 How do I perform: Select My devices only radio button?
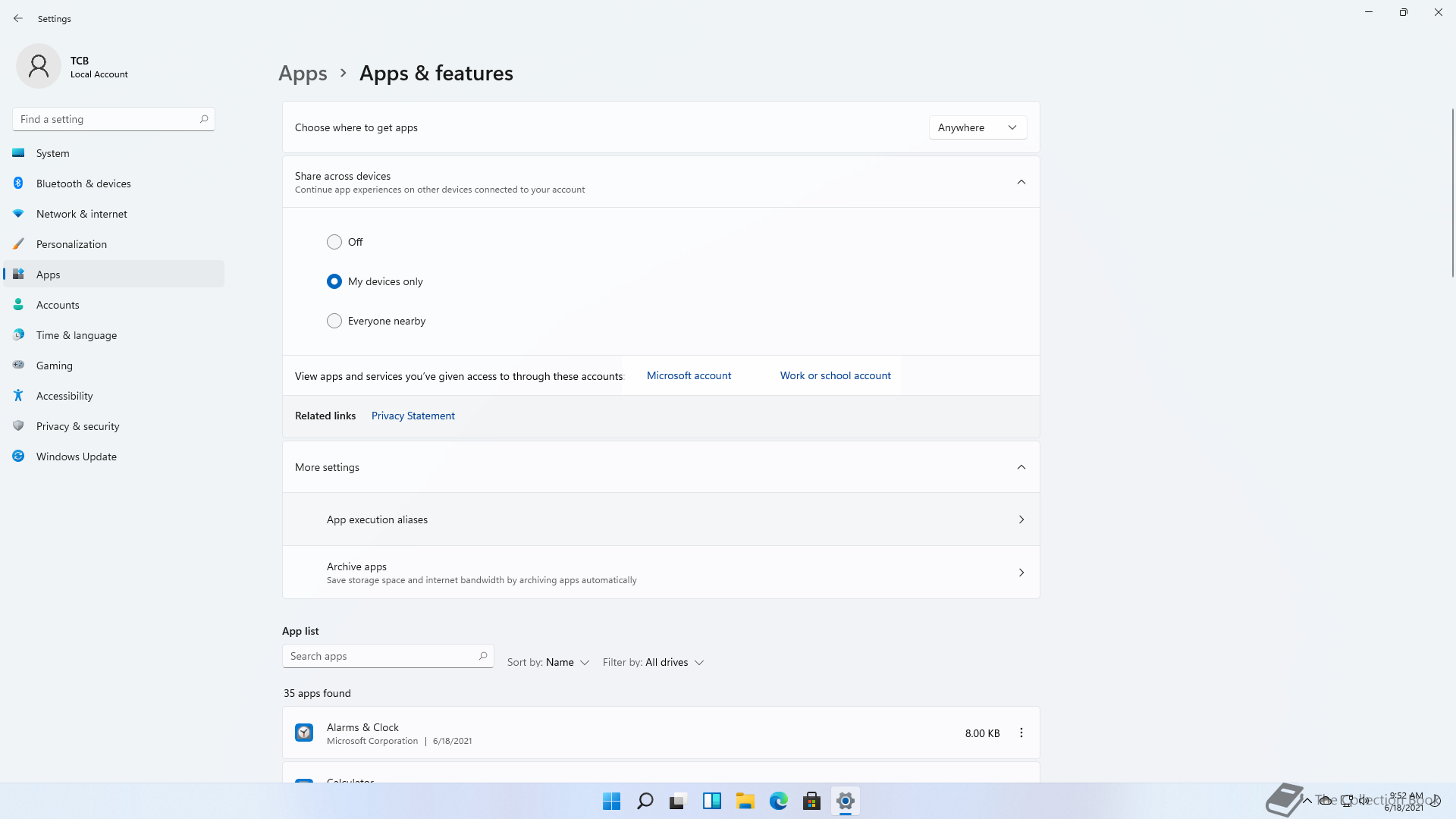[334, 281]
